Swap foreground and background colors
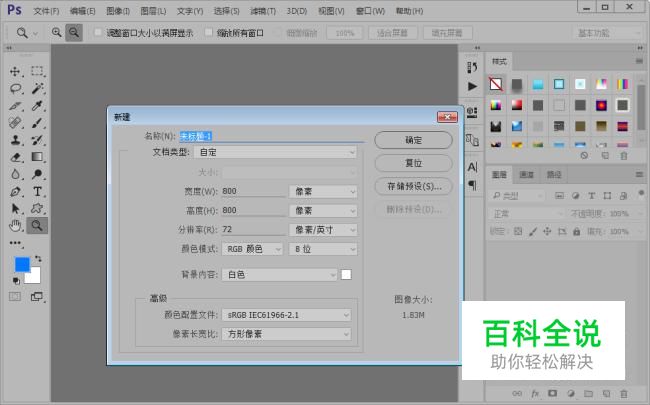Screen dimensions: 650x405 coord(38,259)
